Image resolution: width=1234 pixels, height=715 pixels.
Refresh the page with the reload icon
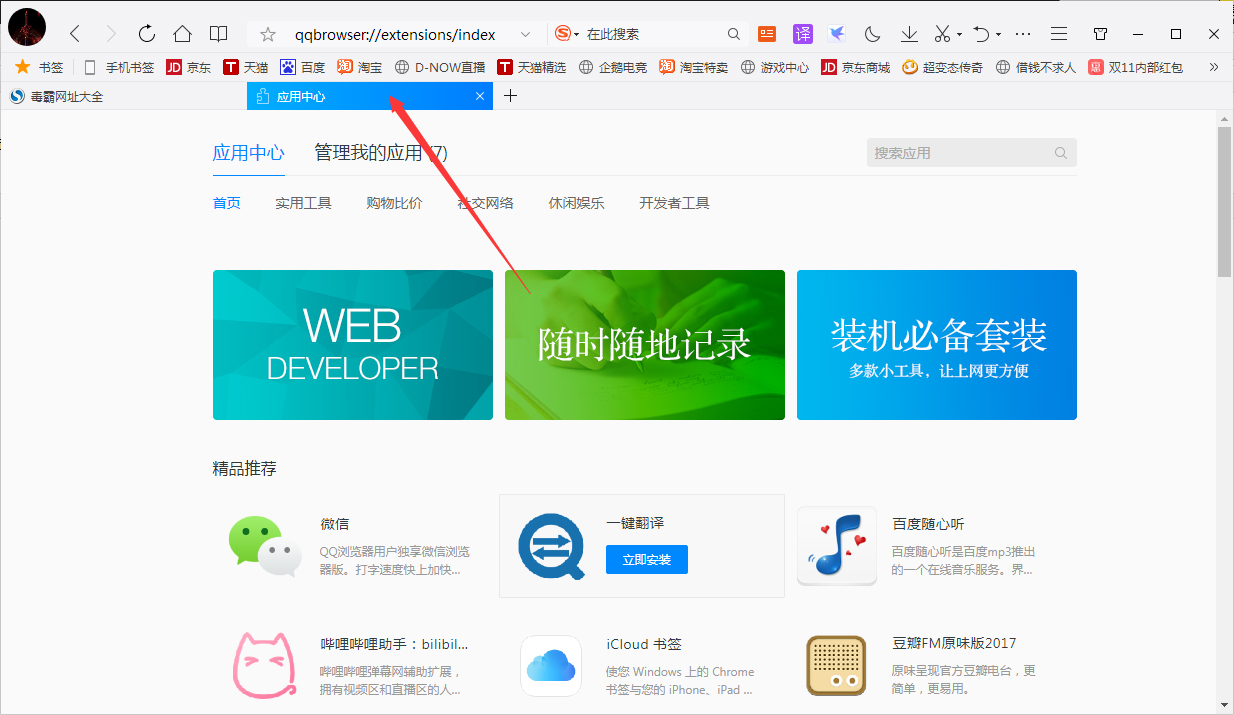(x=146, y=33)
